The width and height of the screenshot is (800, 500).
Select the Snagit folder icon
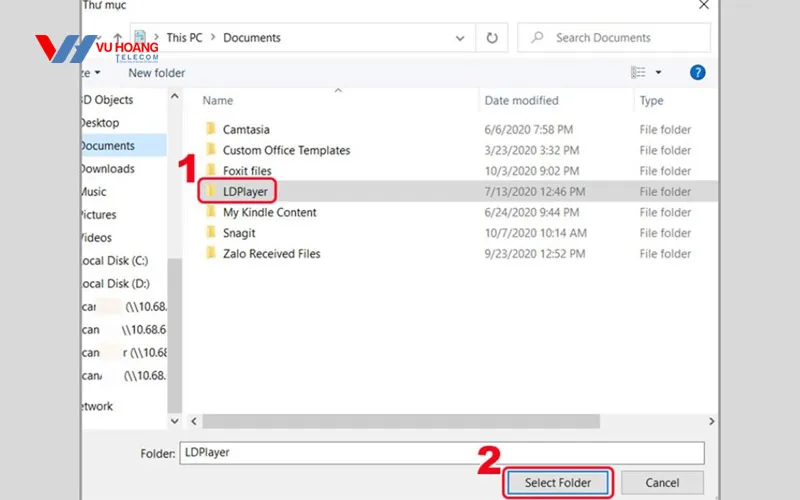click(x=210, y=232)
